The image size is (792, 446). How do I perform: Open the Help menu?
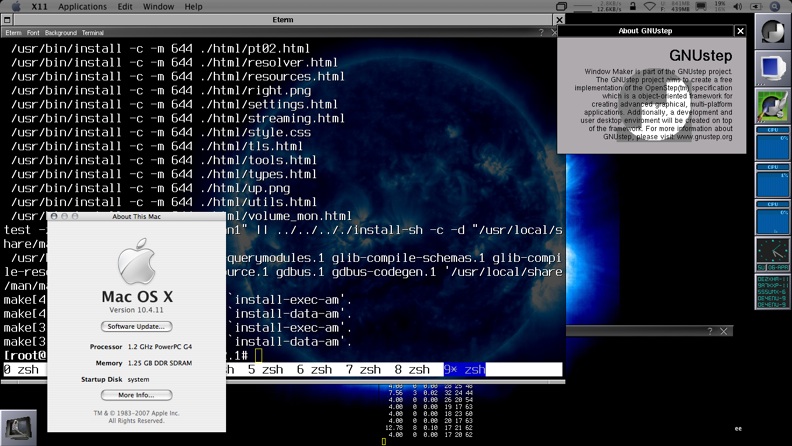click(x=193, y=7)
